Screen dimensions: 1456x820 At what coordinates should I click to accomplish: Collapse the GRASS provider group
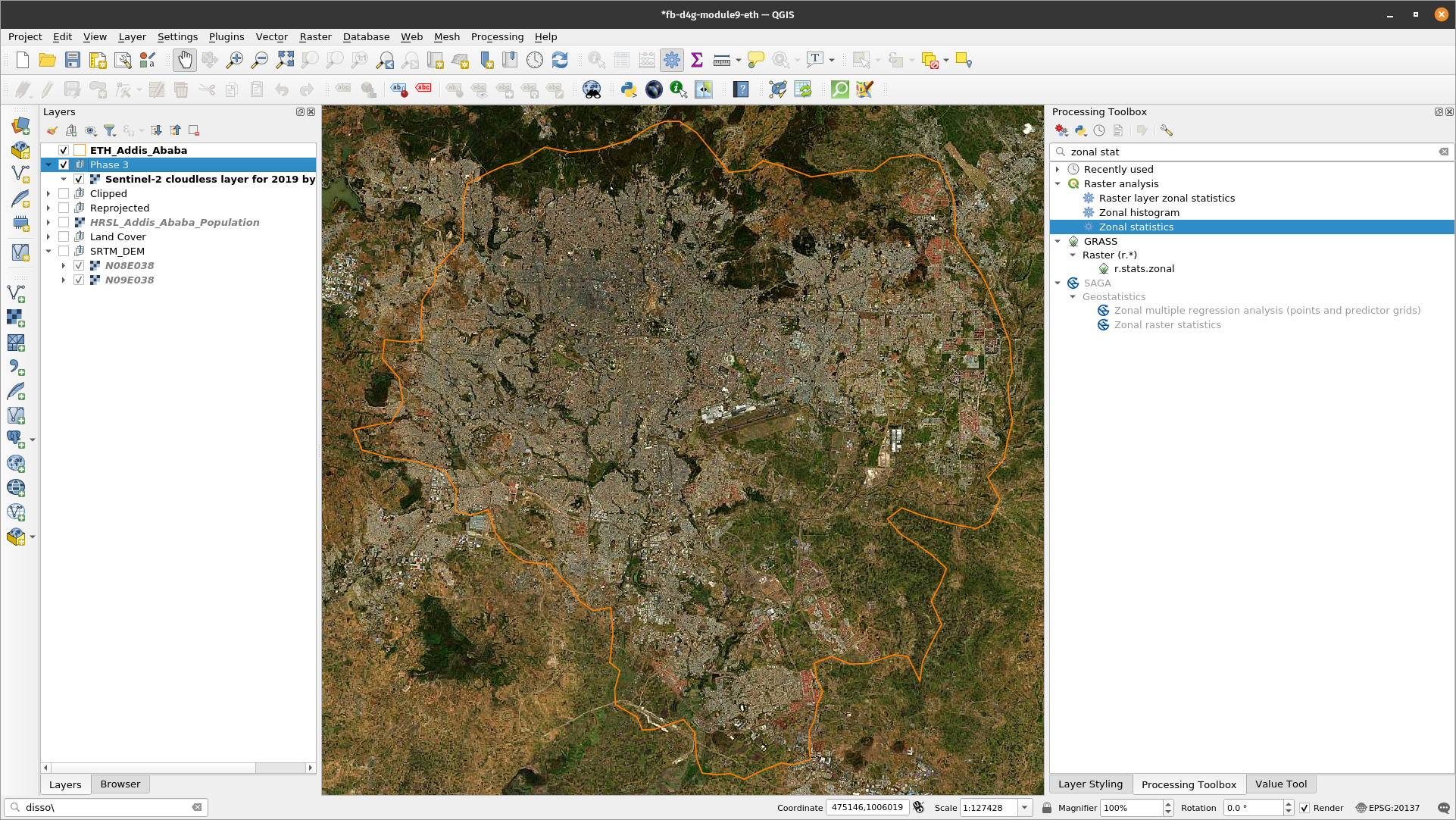coord(1058,241)
